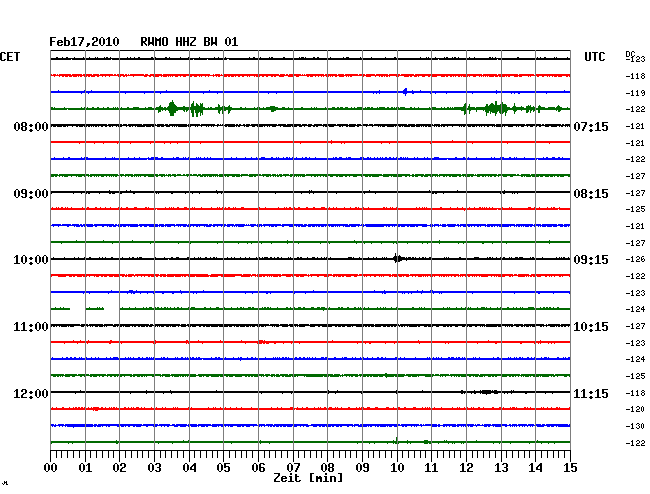
Task: Click minute tick label 12
Action: [466, 468]
